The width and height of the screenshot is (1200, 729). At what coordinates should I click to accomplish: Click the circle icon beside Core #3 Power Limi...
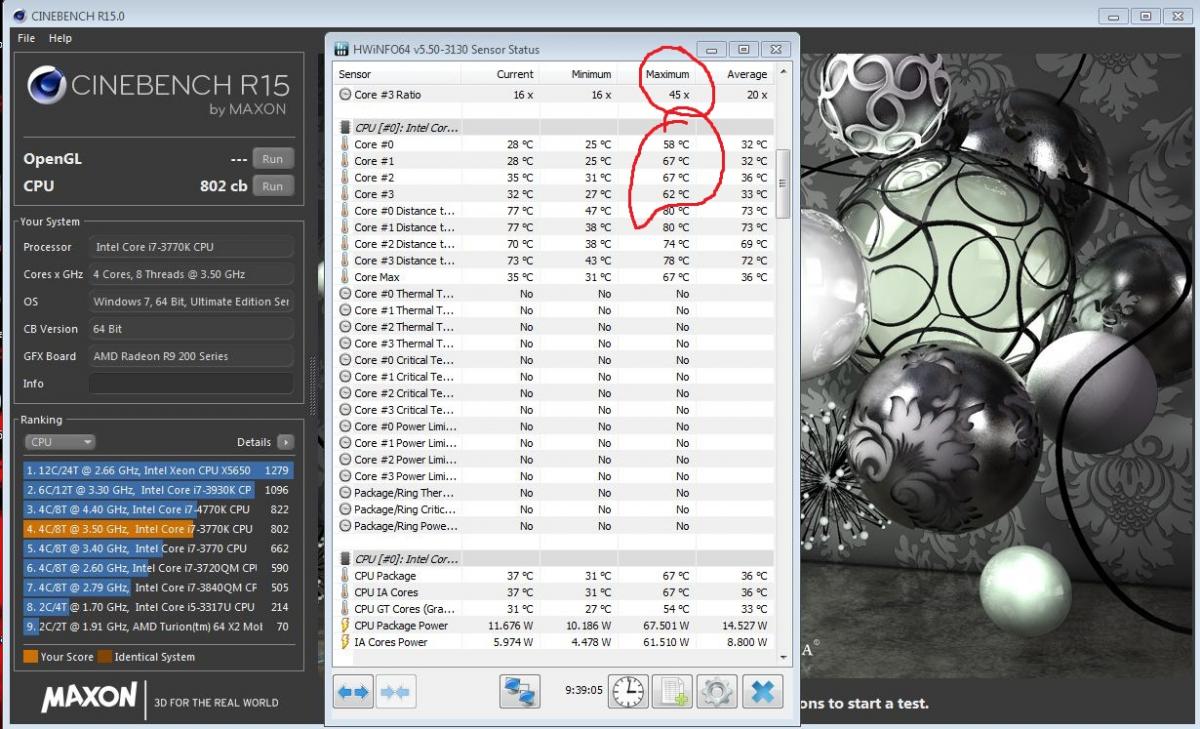[x=345, y=476]
